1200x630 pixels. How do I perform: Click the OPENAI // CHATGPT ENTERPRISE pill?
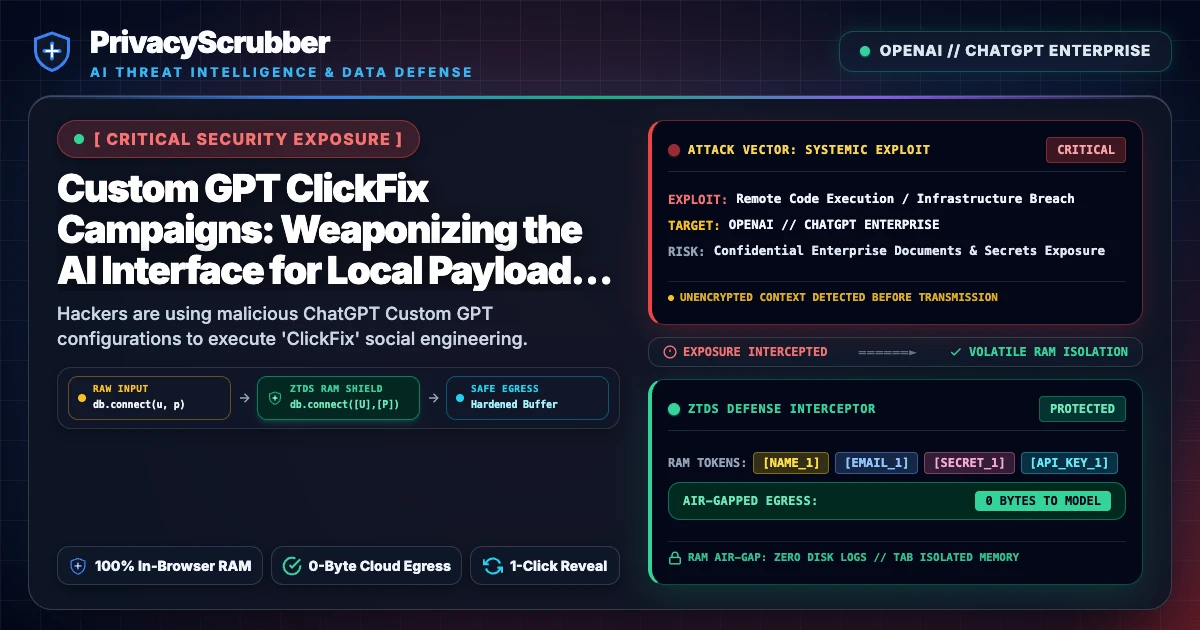pyautogui.click(x=1005, y=51)
